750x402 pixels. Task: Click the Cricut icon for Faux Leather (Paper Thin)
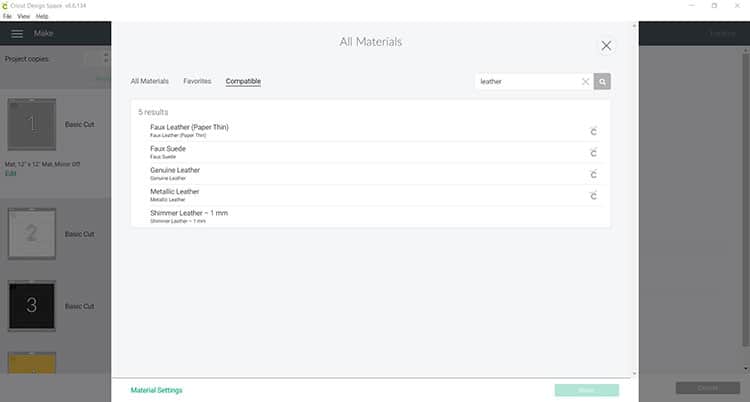(593, 132)
